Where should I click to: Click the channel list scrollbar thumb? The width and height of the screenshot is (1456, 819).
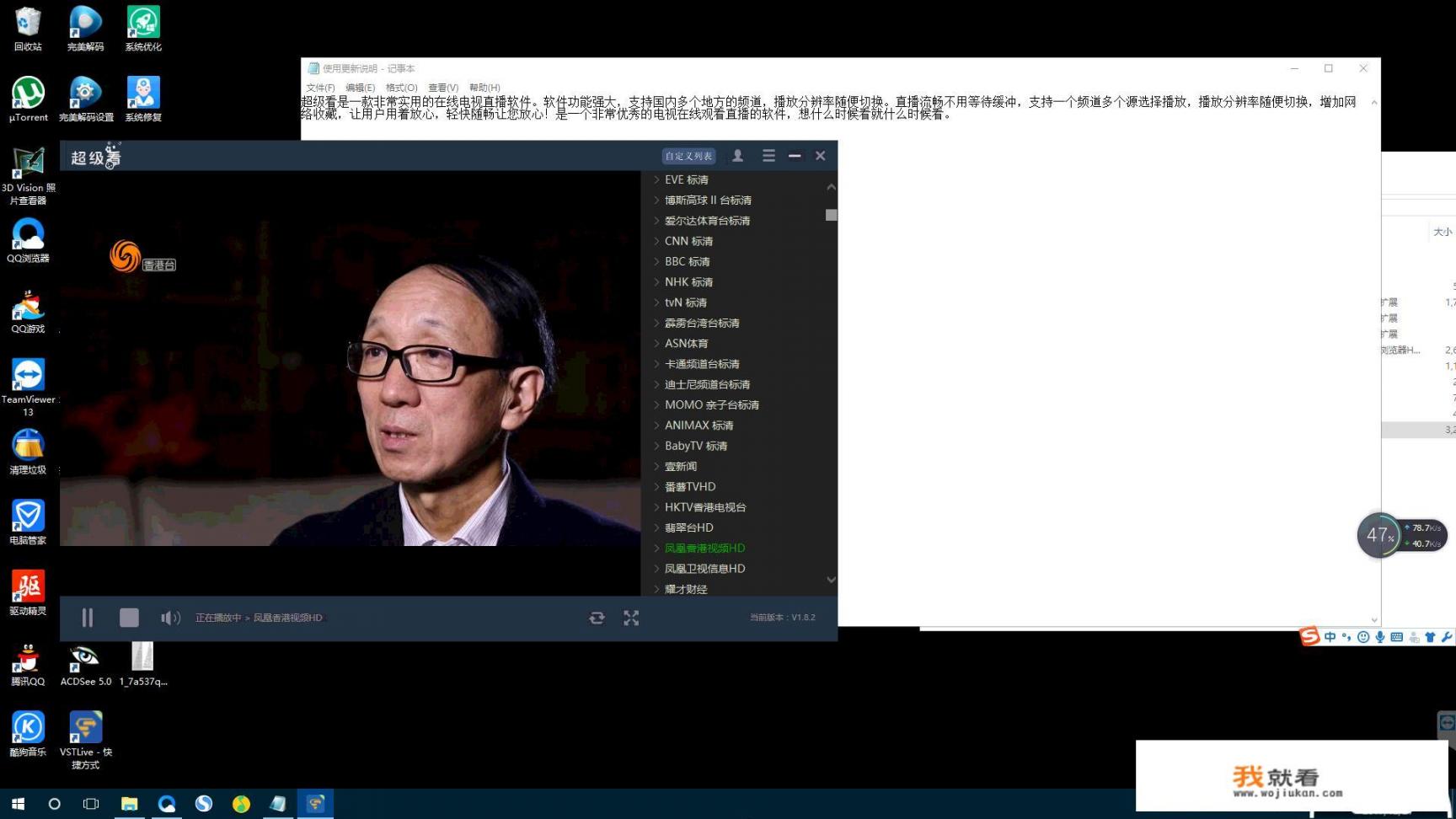pyautogui.click(x=832, y=215)
